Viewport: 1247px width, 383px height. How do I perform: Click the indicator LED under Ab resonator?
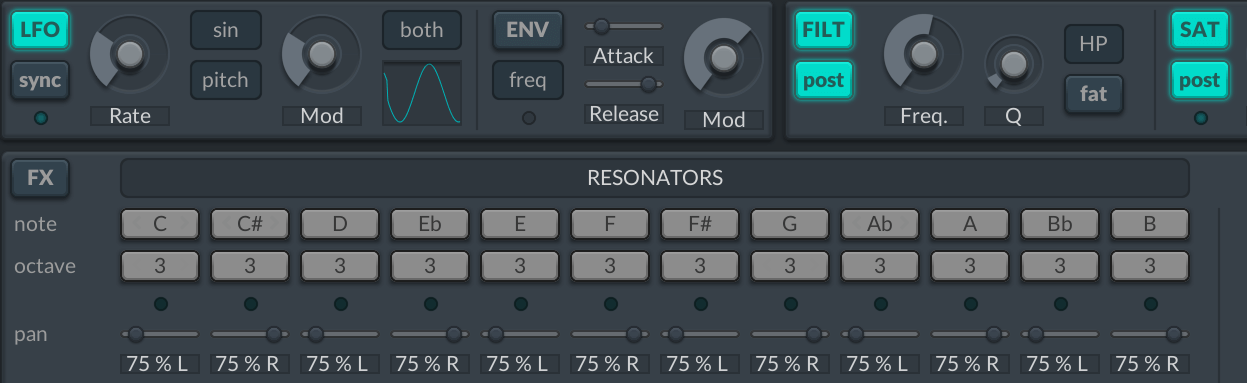coord(880,304)
